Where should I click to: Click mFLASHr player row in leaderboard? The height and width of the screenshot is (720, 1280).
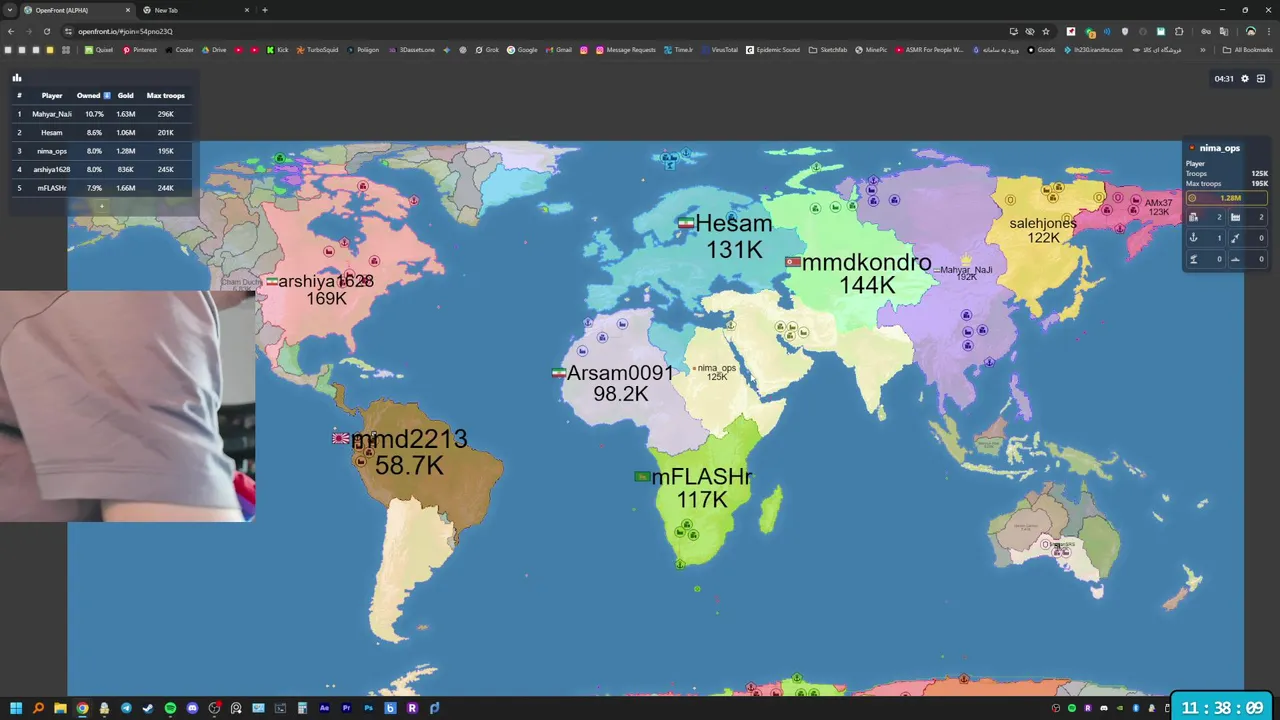(101, 188)
